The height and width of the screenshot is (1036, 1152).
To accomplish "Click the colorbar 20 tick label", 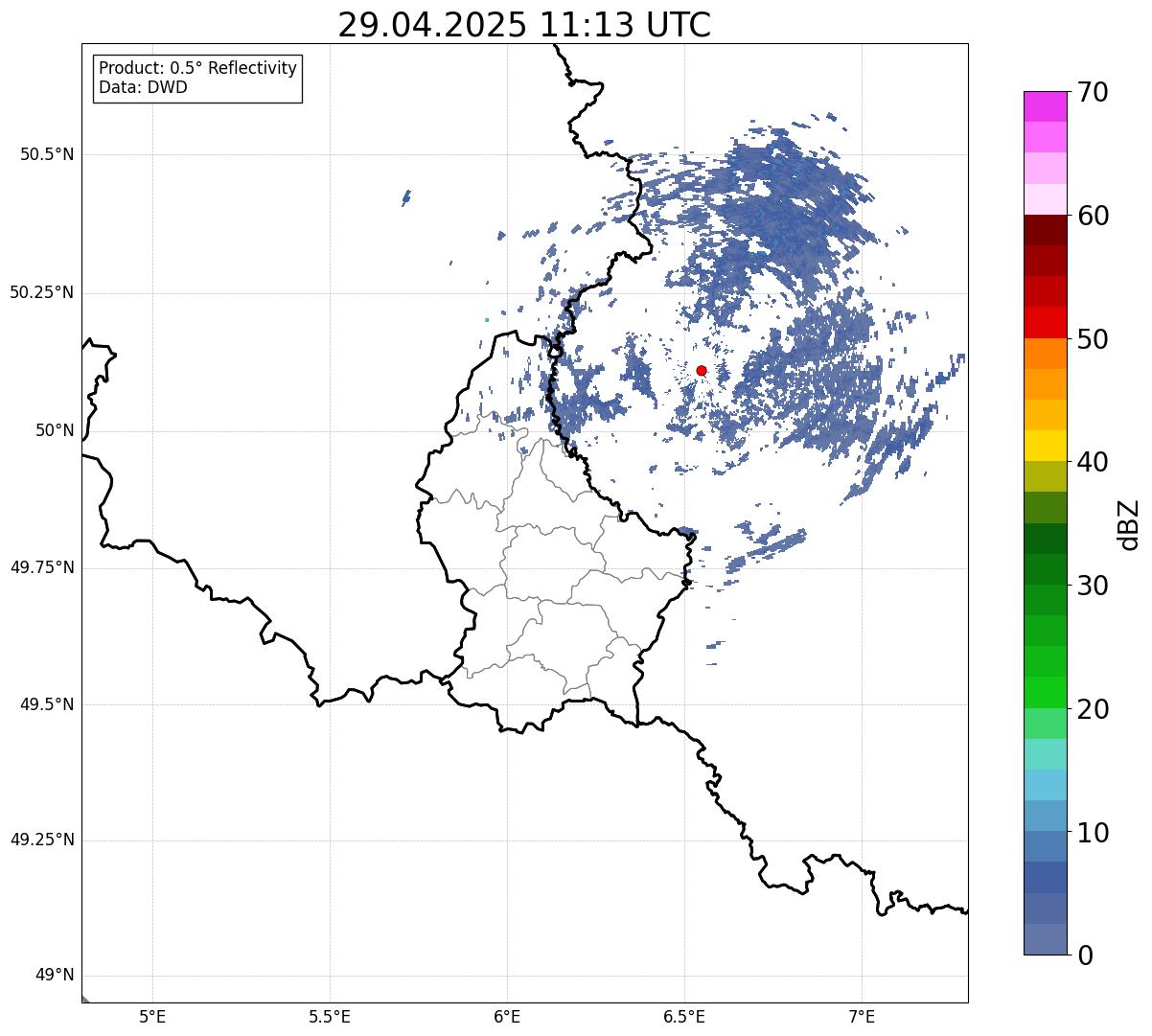I will click(1093, 709).
